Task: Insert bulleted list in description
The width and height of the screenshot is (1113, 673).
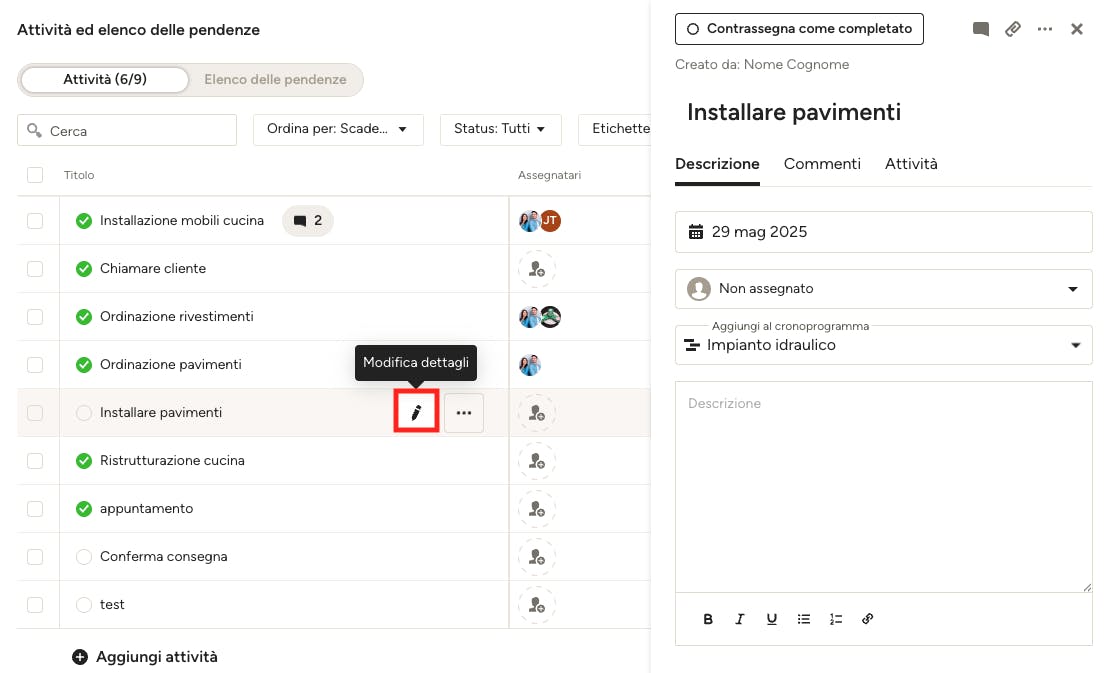Action: pyautogui.click(x=803, y=619)
